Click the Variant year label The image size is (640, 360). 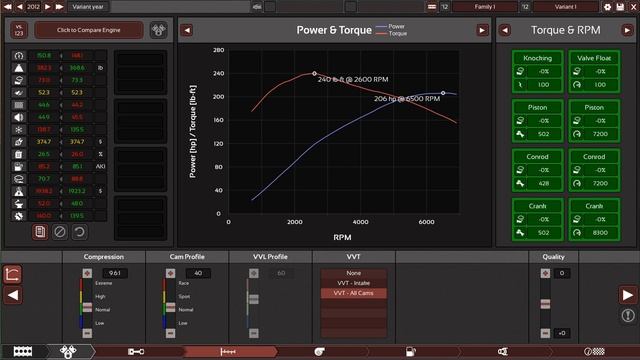click(x=88, y=7)
